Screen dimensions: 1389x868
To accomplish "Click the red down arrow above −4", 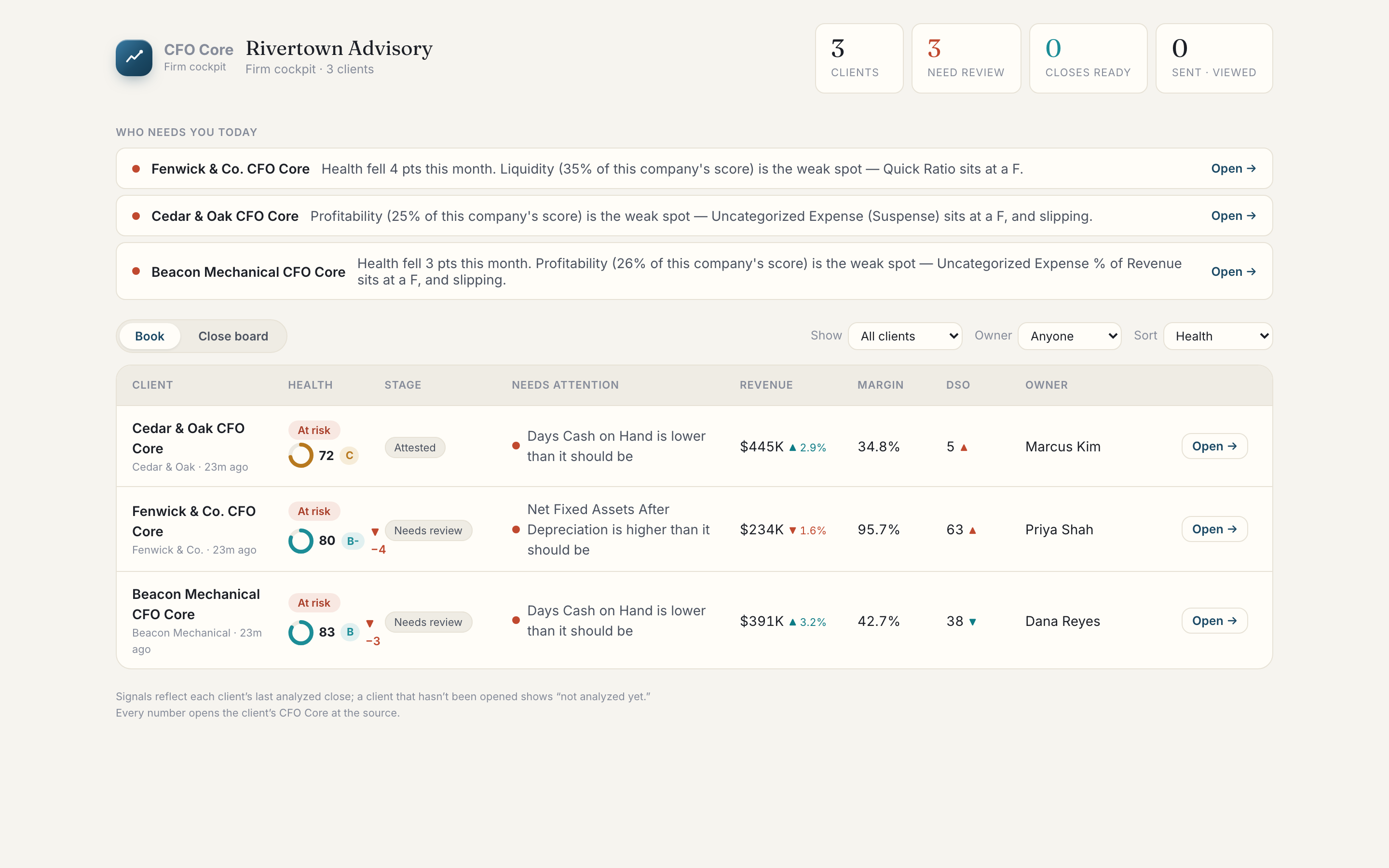I will tap(375, 532).
